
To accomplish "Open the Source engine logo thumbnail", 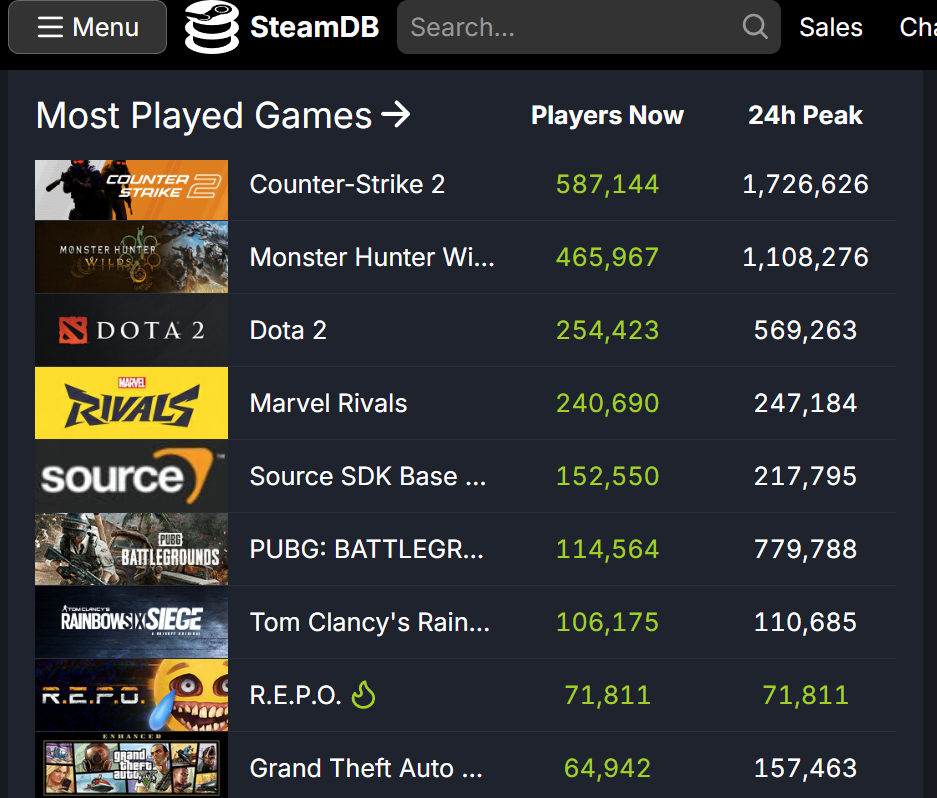I will click(x=131, y=476).
